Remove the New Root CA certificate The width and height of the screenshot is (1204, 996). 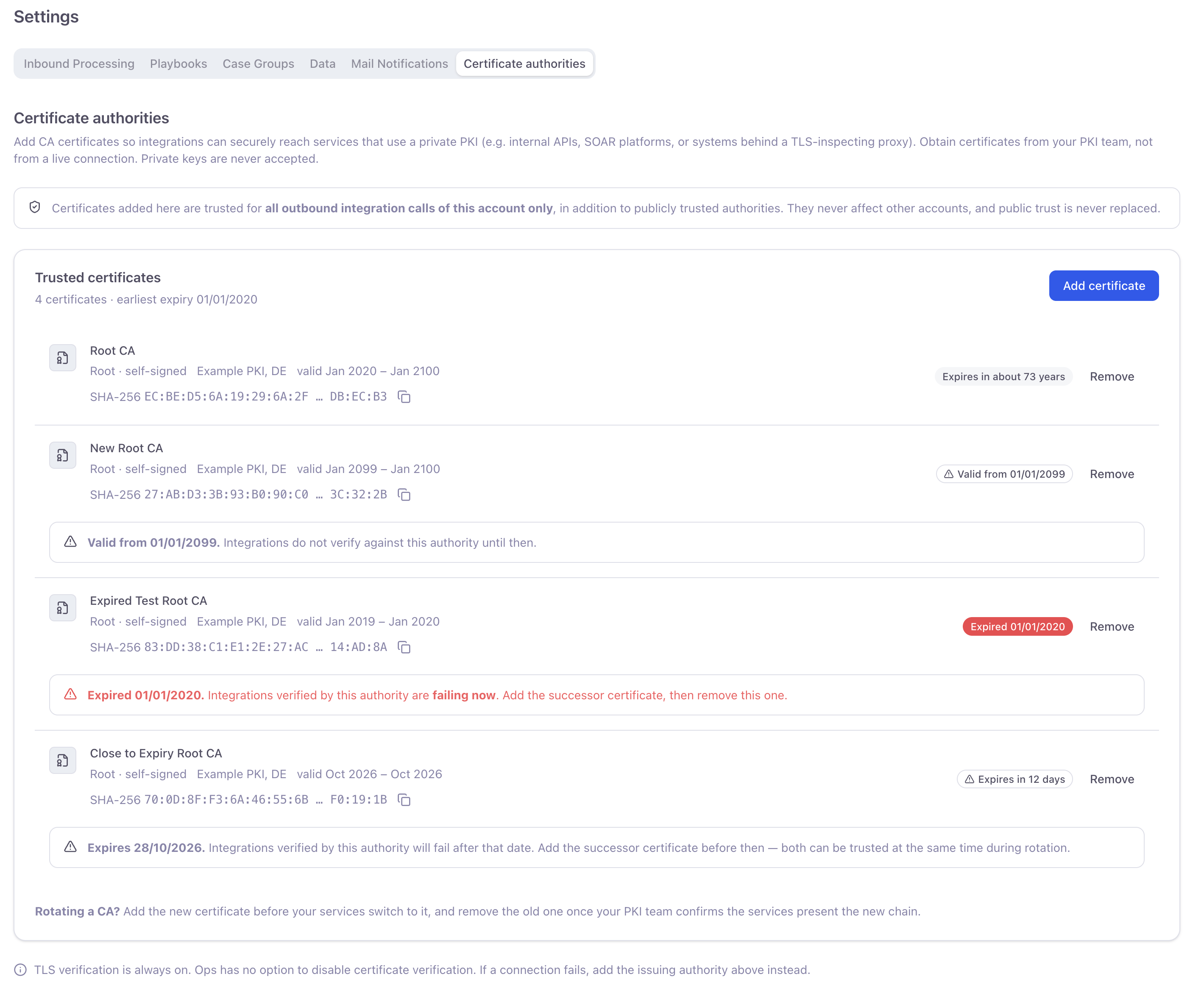(x=1112, y=474)
